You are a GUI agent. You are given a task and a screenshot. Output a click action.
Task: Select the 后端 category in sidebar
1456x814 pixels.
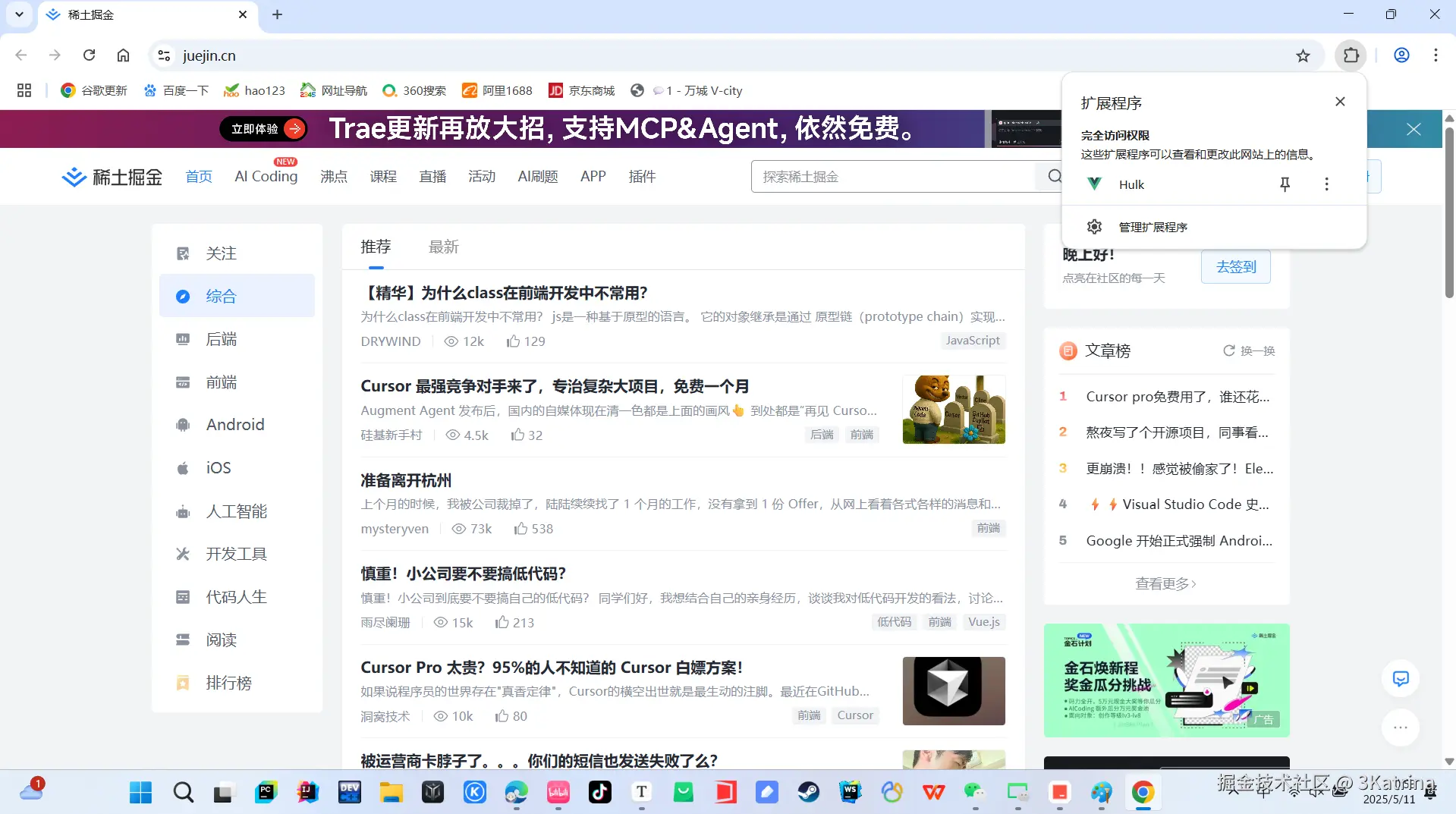click(x=237, y=339)
